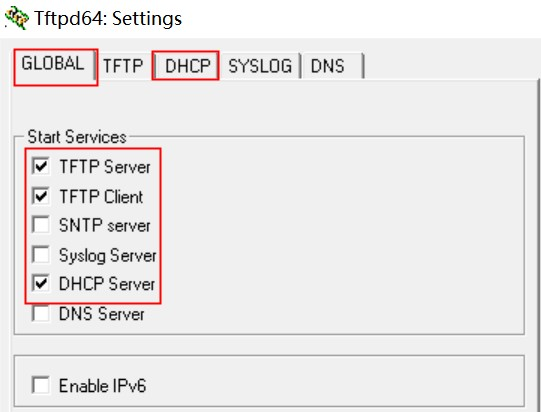Click the 'Syslog Server' label text
The image size is (541, 412).
pos(108,256)
